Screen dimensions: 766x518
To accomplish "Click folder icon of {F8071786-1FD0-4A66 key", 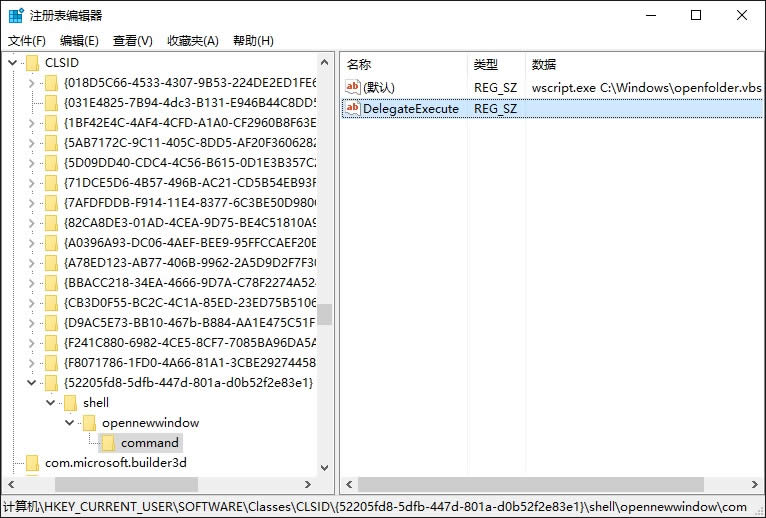I will (x=51, y=363).
